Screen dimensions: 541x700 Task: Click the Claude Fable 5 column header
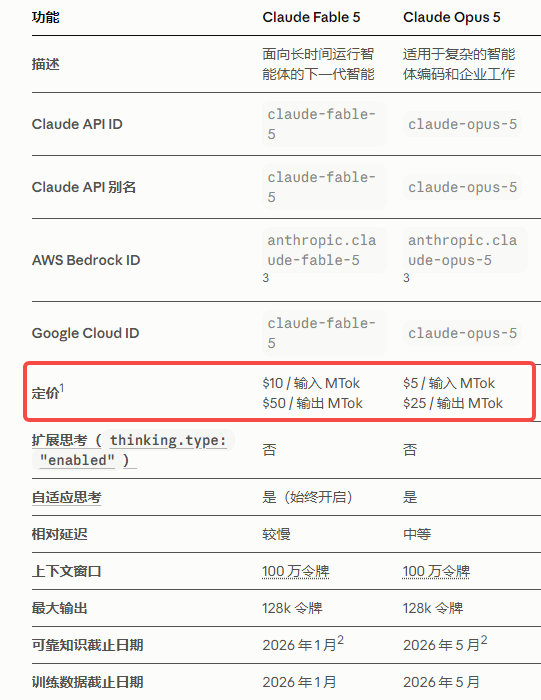[x=311, y=17]
